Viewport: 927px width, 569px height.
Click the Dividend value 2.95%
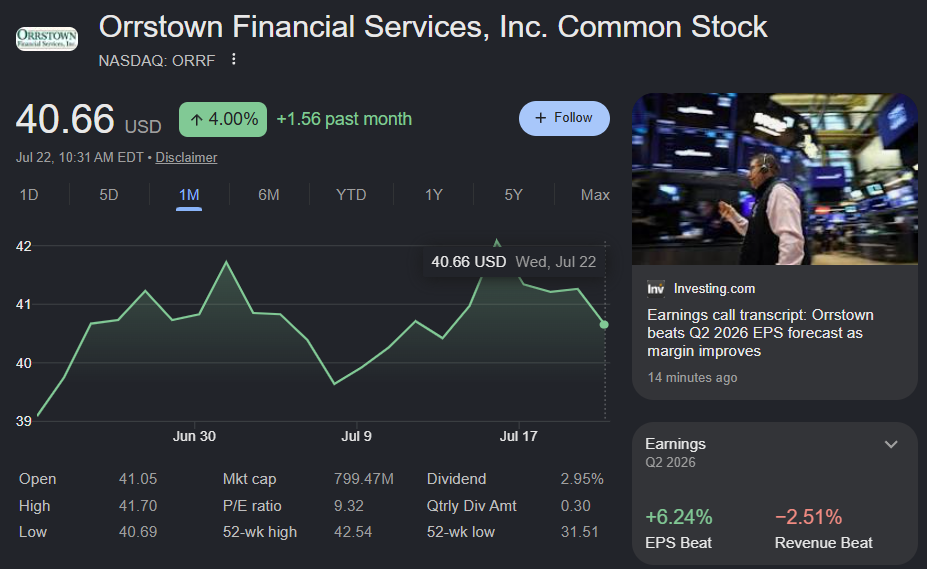[x=582, y=479]
